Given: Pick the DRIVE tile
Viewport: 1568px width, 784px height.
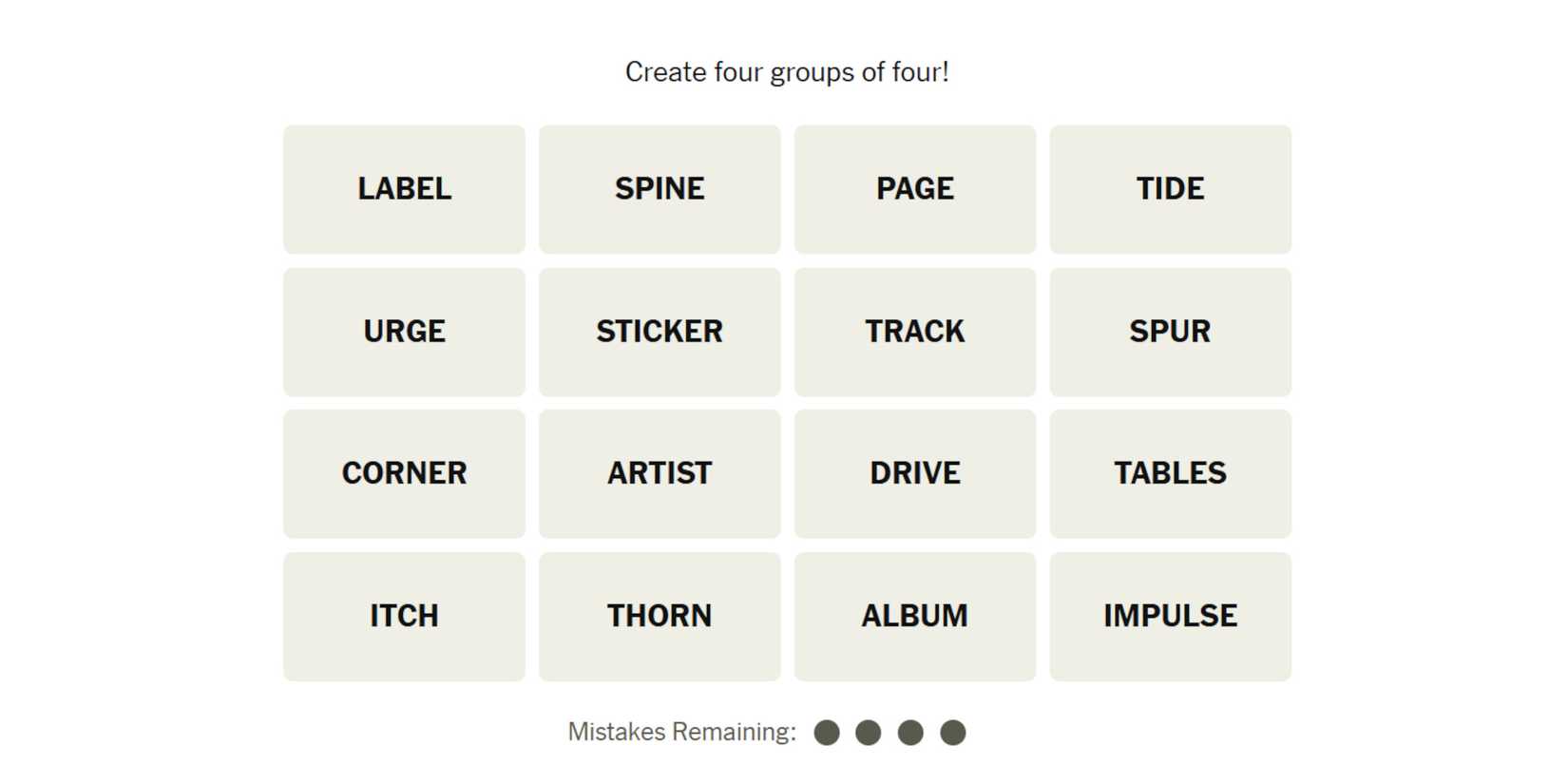Looking at the screenshot, I should 914,473.
